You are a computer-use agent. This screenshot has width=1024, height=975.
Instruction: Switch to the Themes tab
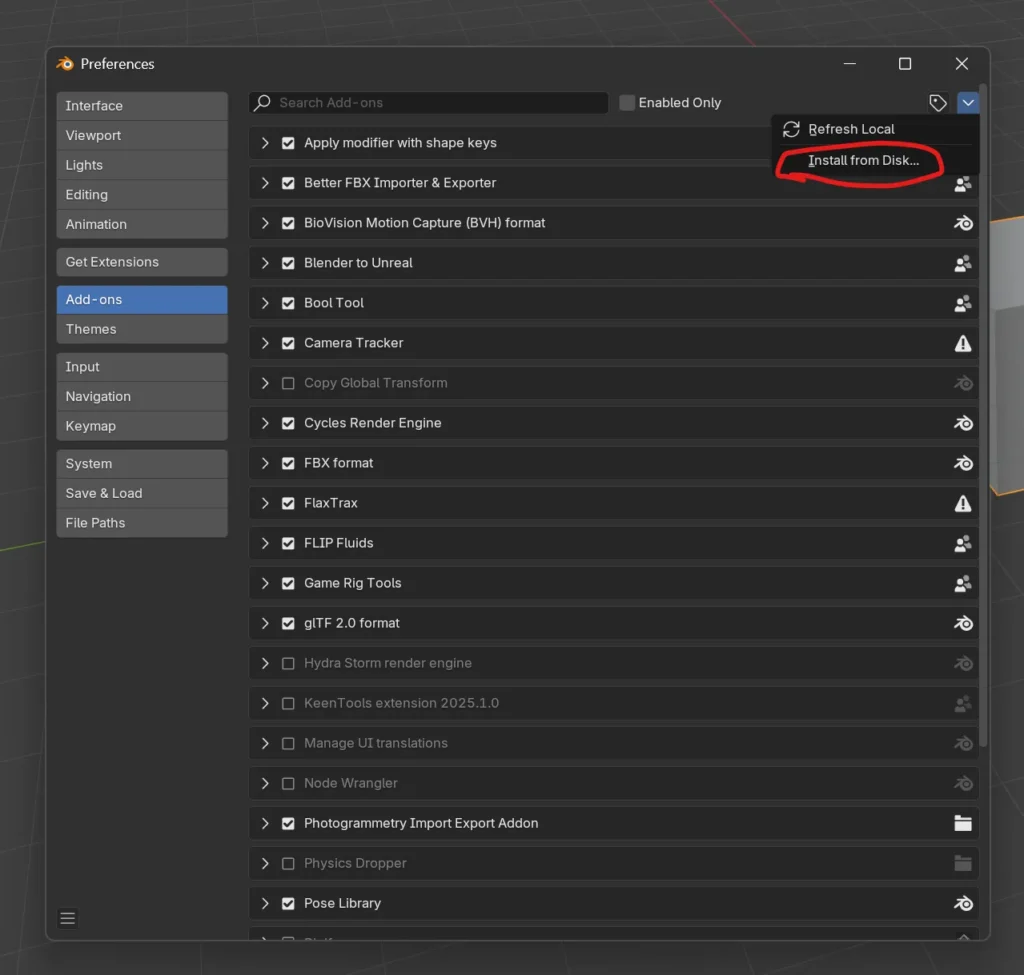142,329
